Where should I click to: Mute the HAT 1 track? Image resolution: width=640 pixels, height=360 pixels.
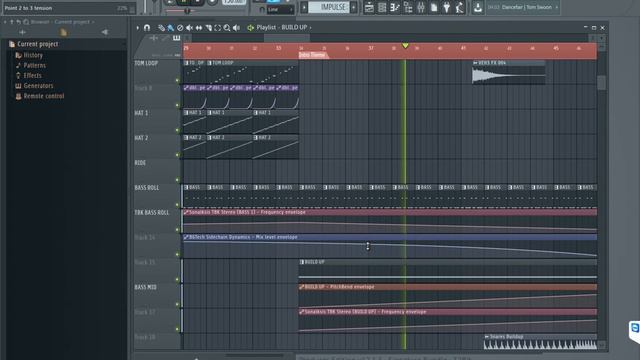click(177, 130)
